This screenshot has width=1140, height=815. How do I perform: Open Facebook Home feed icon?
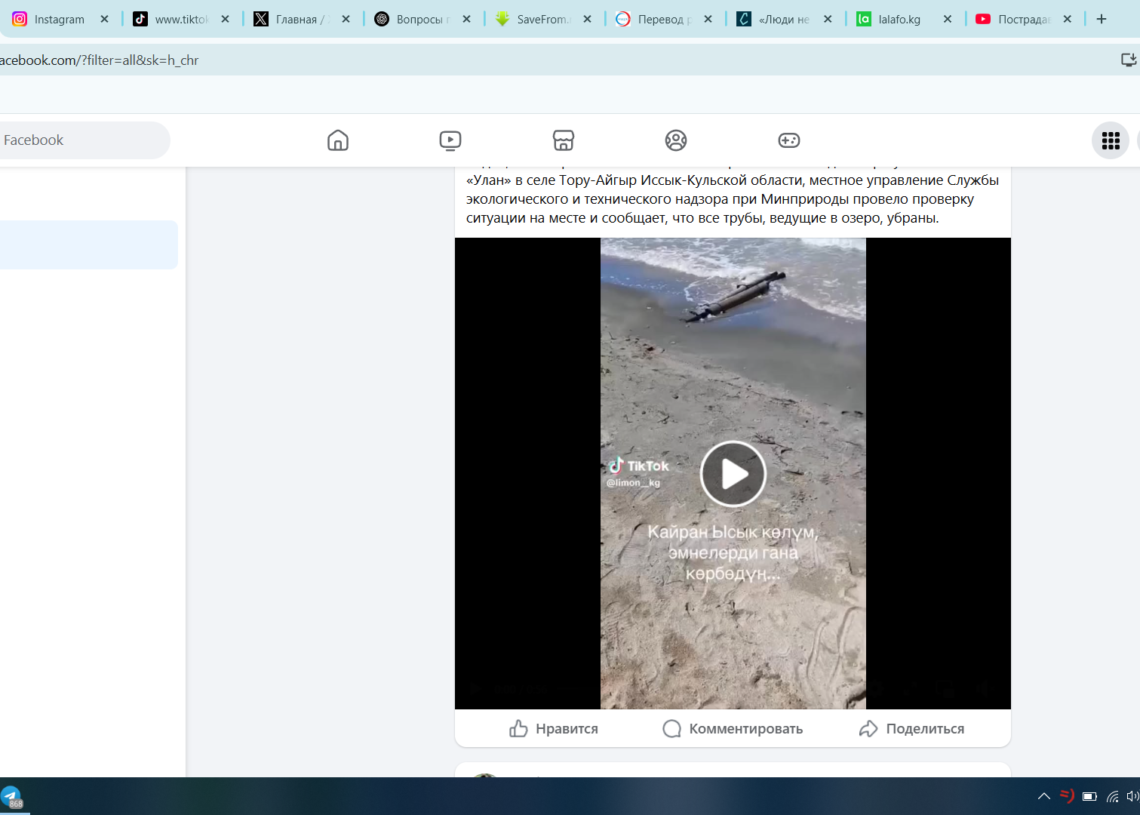click(x=338, y=140)
